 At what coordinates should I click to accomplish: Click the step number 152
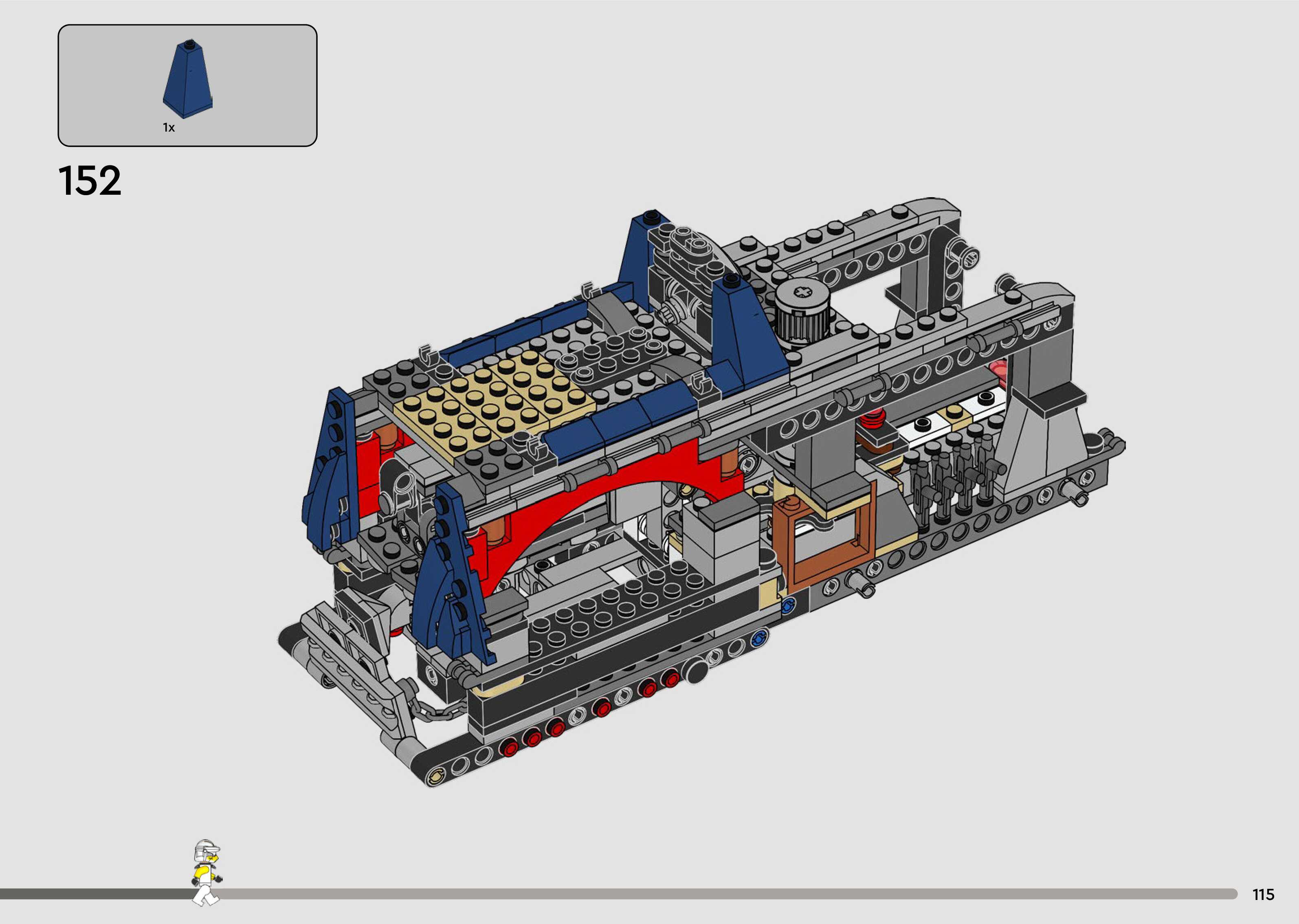tap(90, 181)
